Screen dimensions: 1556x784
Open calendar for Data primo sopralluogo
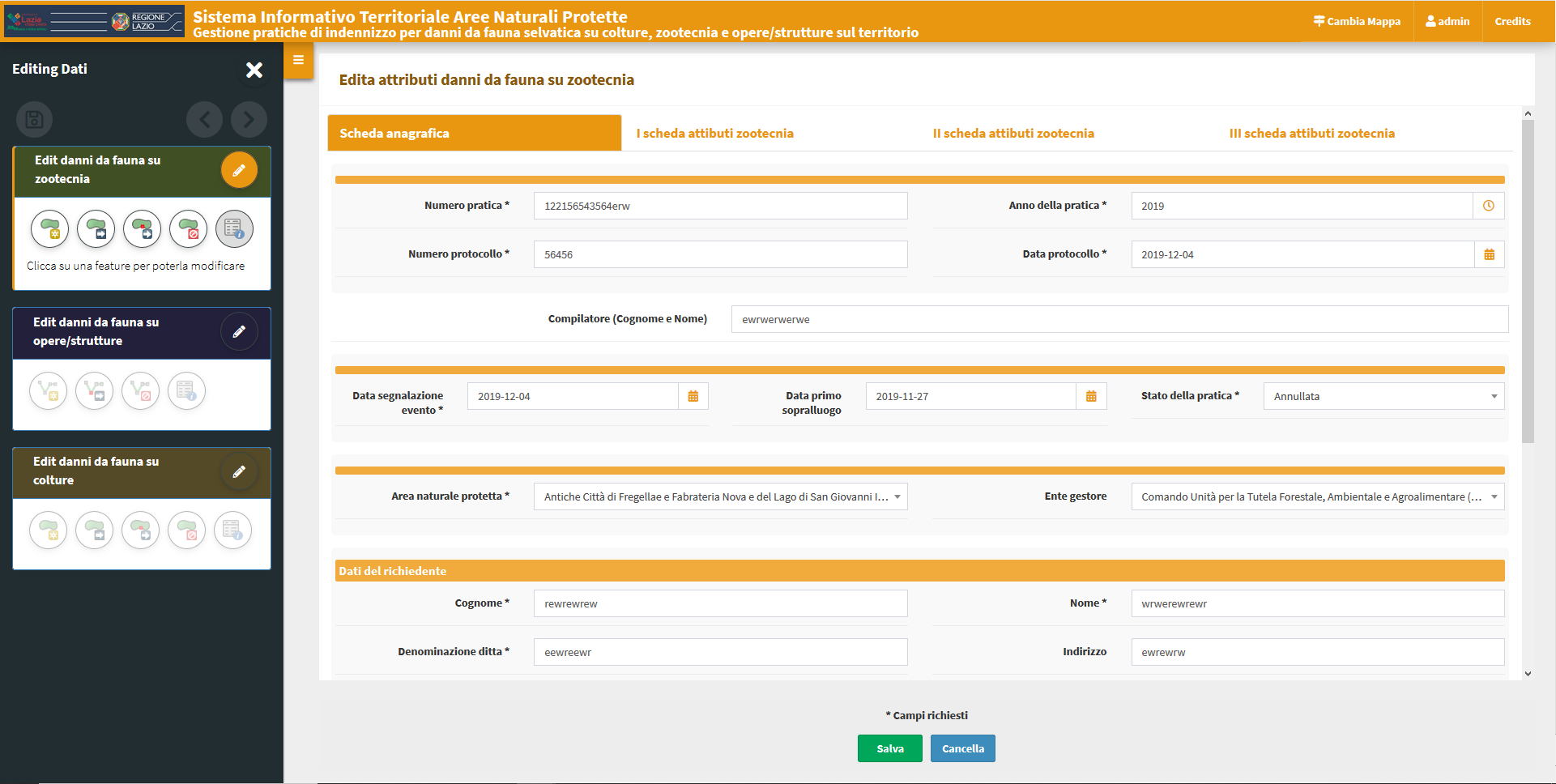(1091, 396)
